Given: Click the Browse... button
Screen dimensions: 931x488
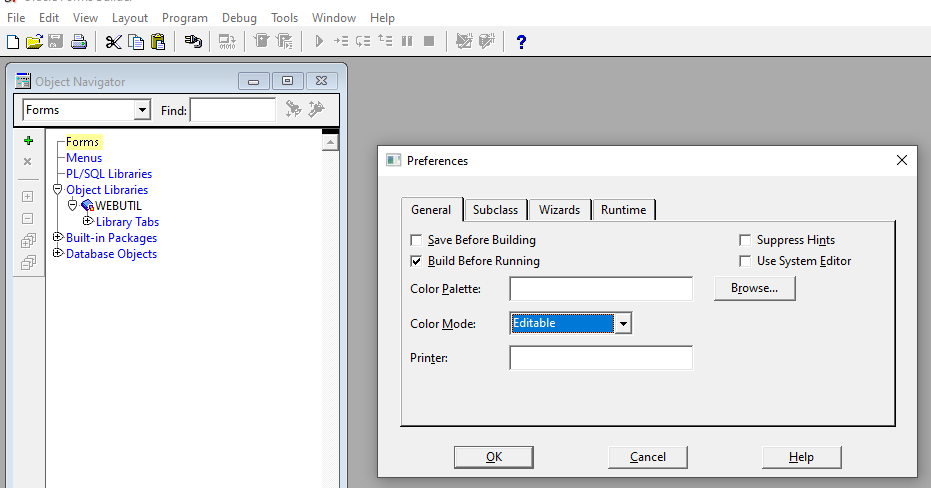Looking at the screenshot, I should point(755,289).
